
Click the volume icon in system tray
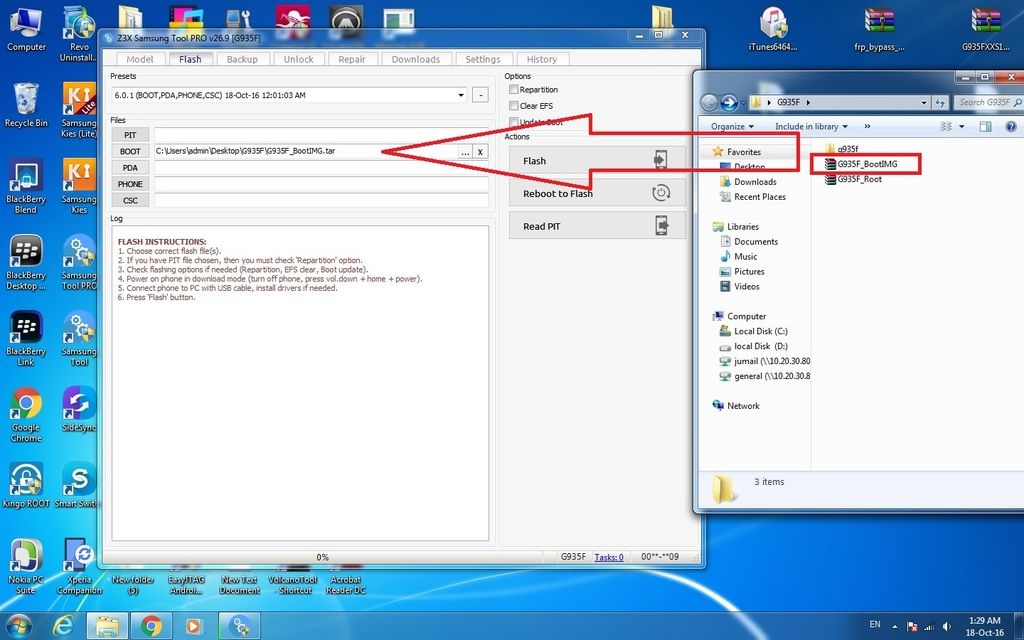pyautogui.click(x=947, y=627)
